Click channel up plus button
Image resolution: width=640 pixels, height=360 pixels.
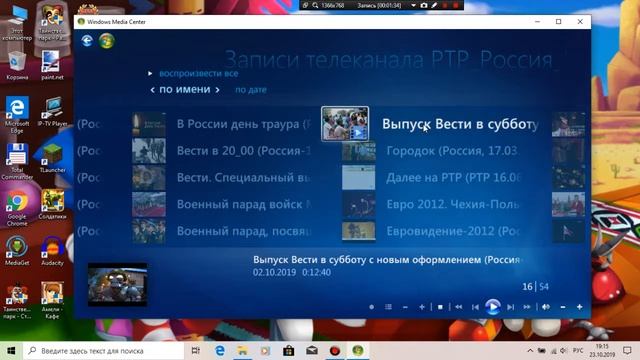422,307
